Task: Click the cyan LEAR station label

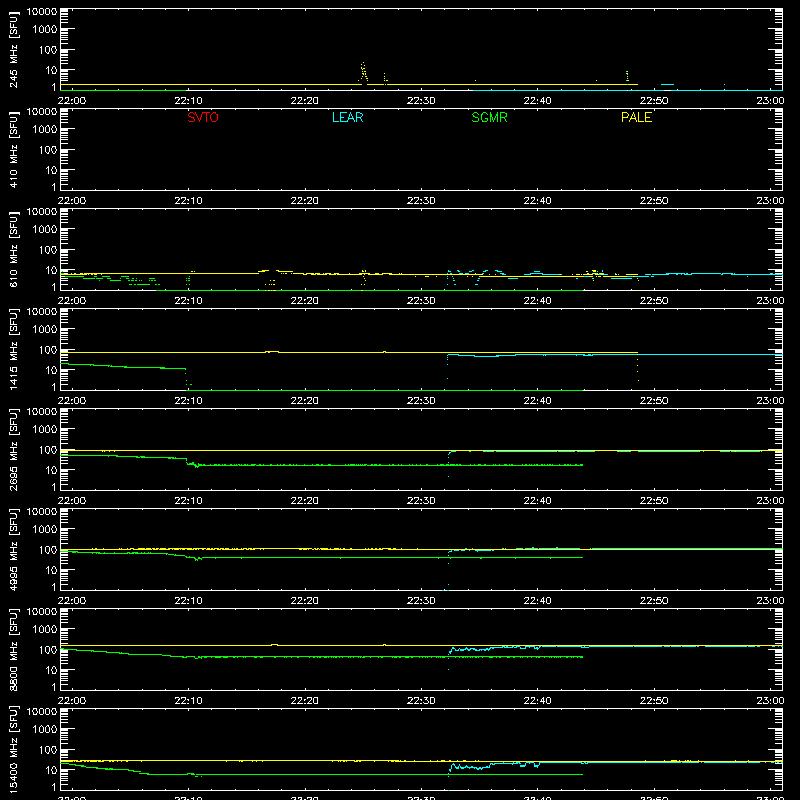Action: pyautogui.click(x=347, y=117)
